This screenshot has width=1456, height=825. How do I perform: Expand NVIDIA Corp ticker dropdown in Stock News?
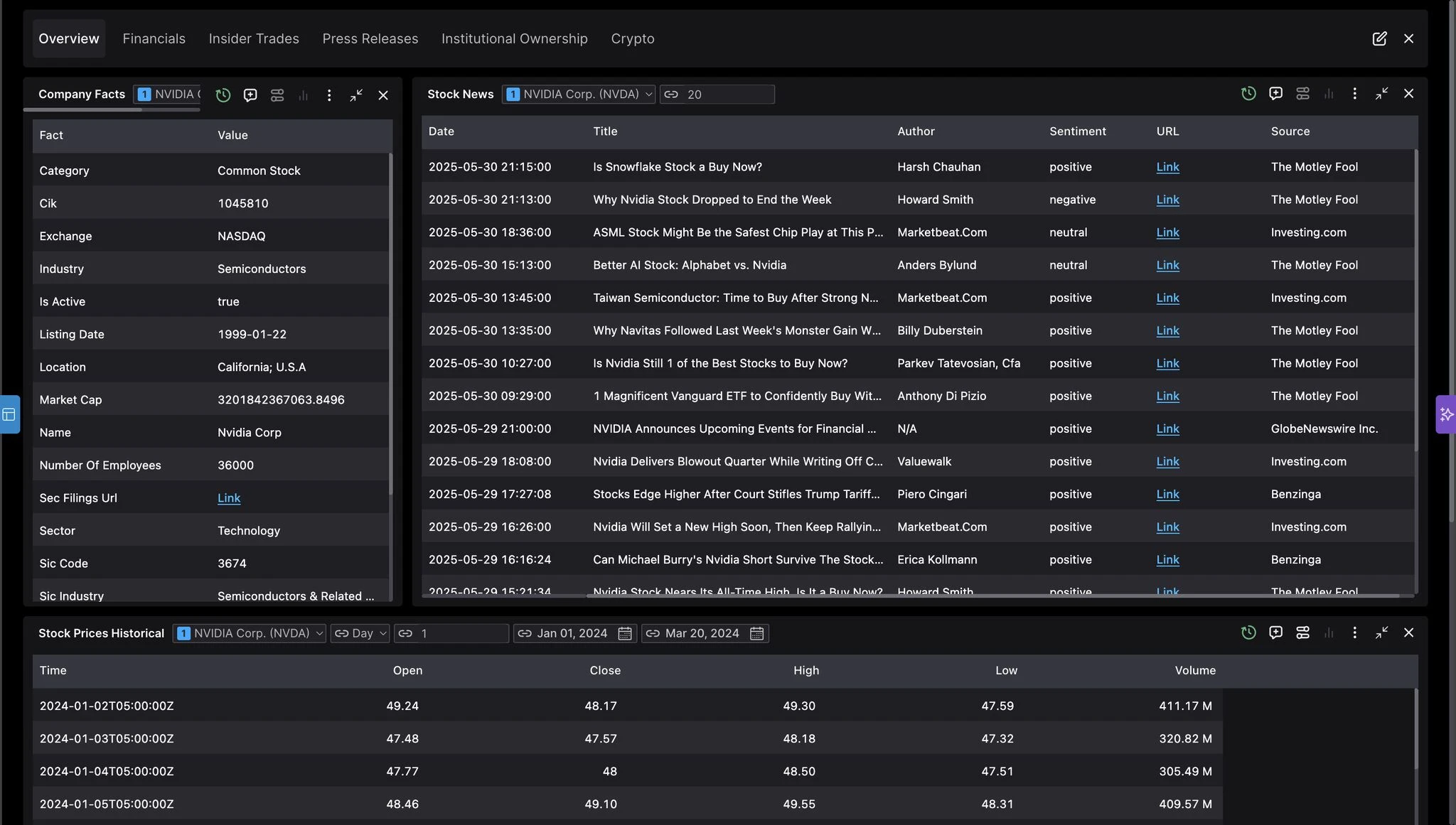pos(579,95)
